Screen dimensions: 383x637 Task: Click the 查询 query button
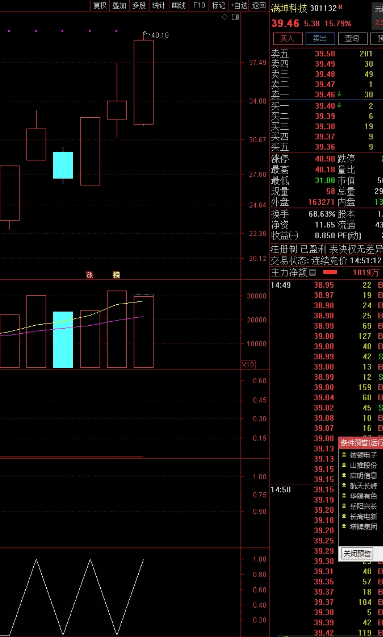(353, 39)
